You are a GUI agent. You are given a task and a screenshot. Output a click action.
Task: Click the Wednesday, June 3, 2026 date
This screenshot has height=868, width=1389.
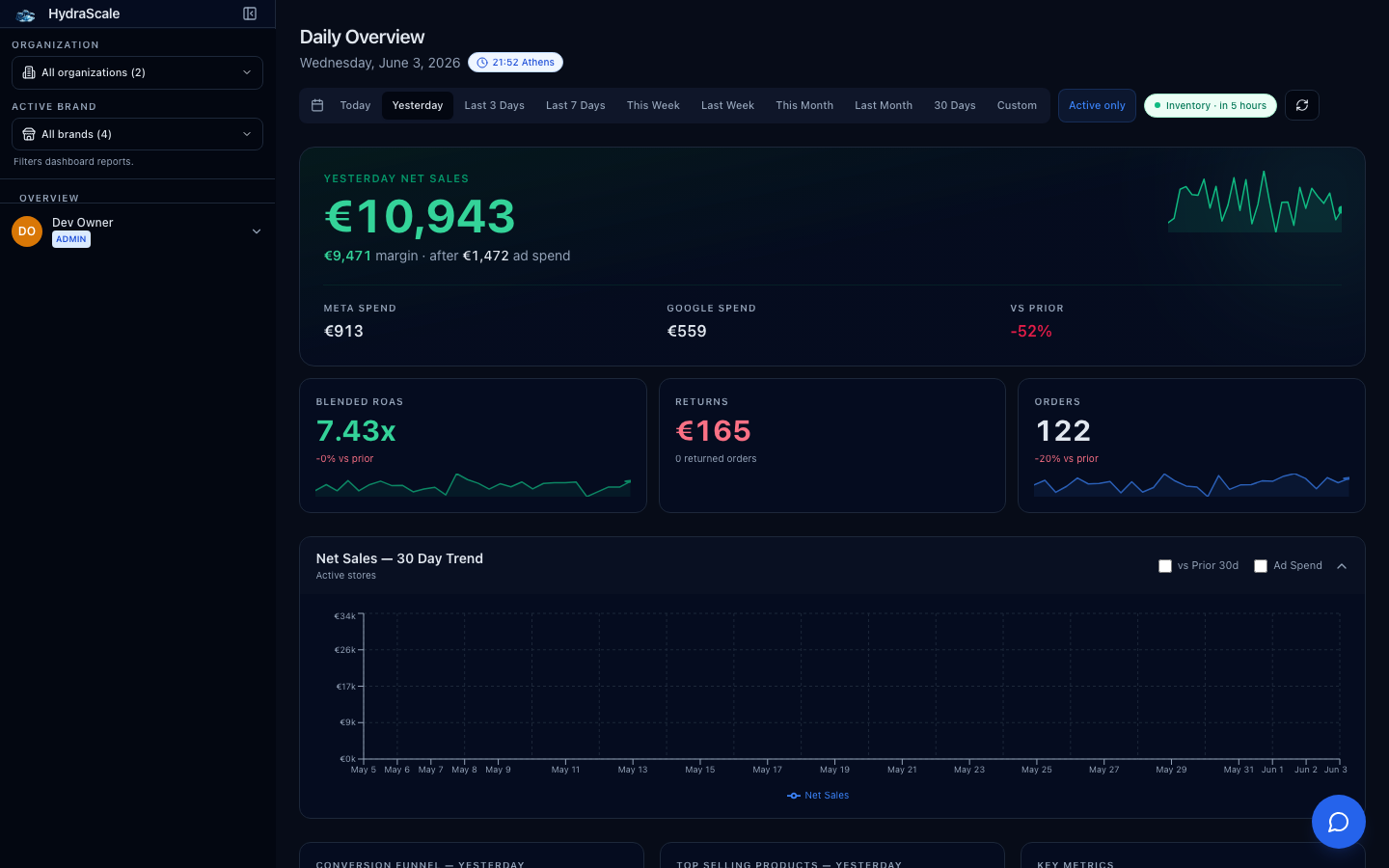pos(380,63)
